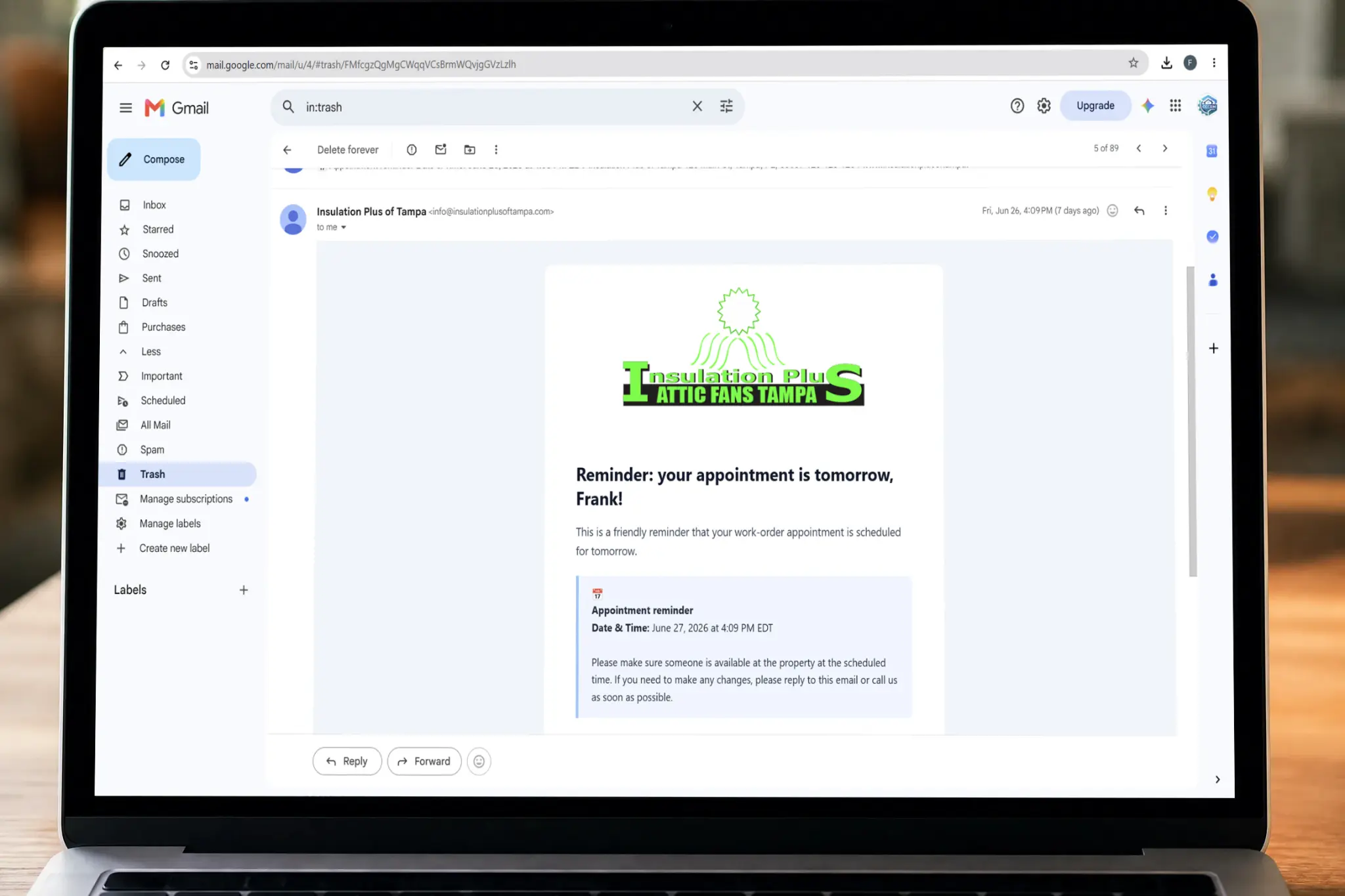
Task: Clear the in:trash search query
Action: [697, 106]
